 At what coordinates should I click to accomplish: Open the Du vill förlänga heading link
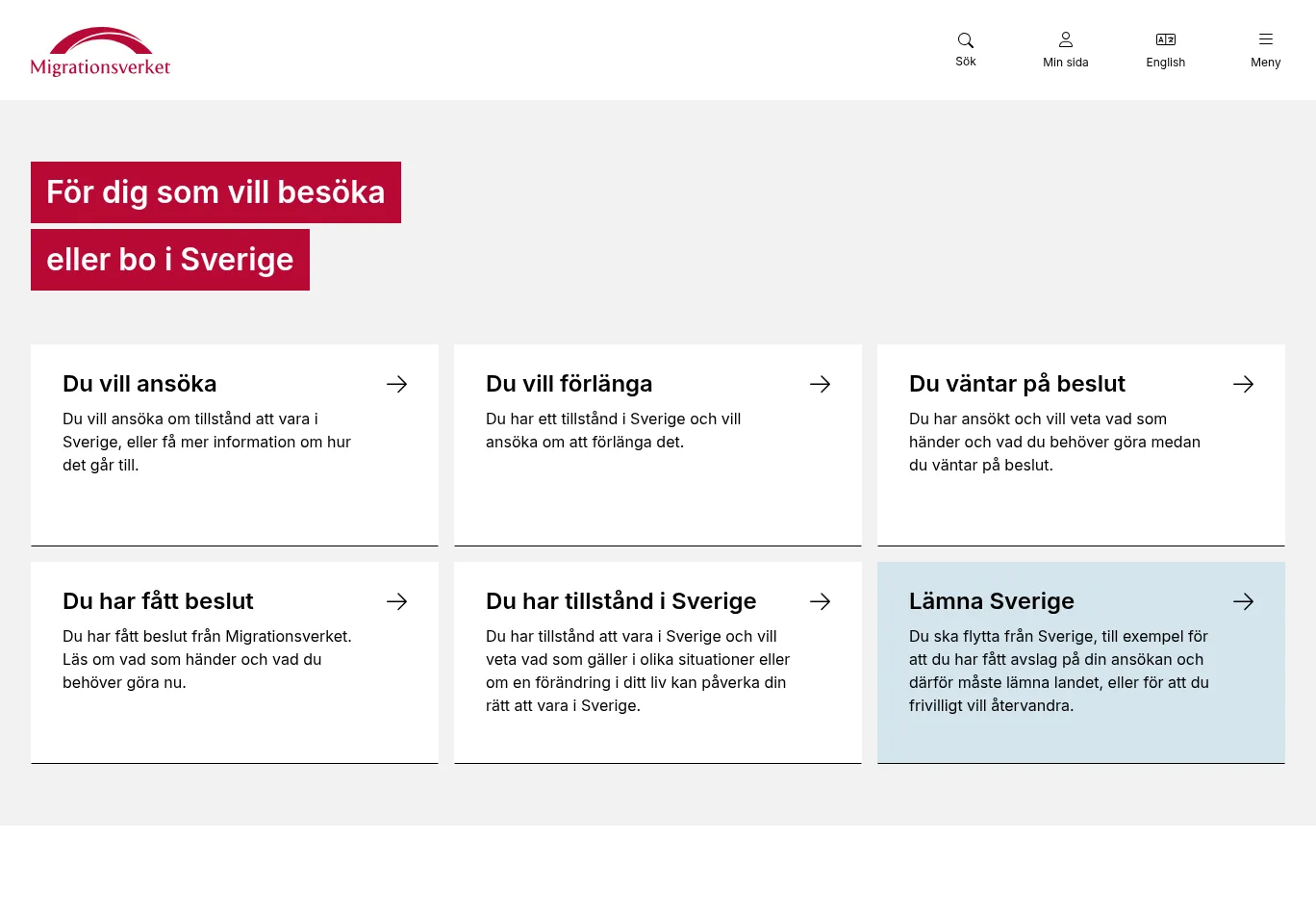(569, 384)
